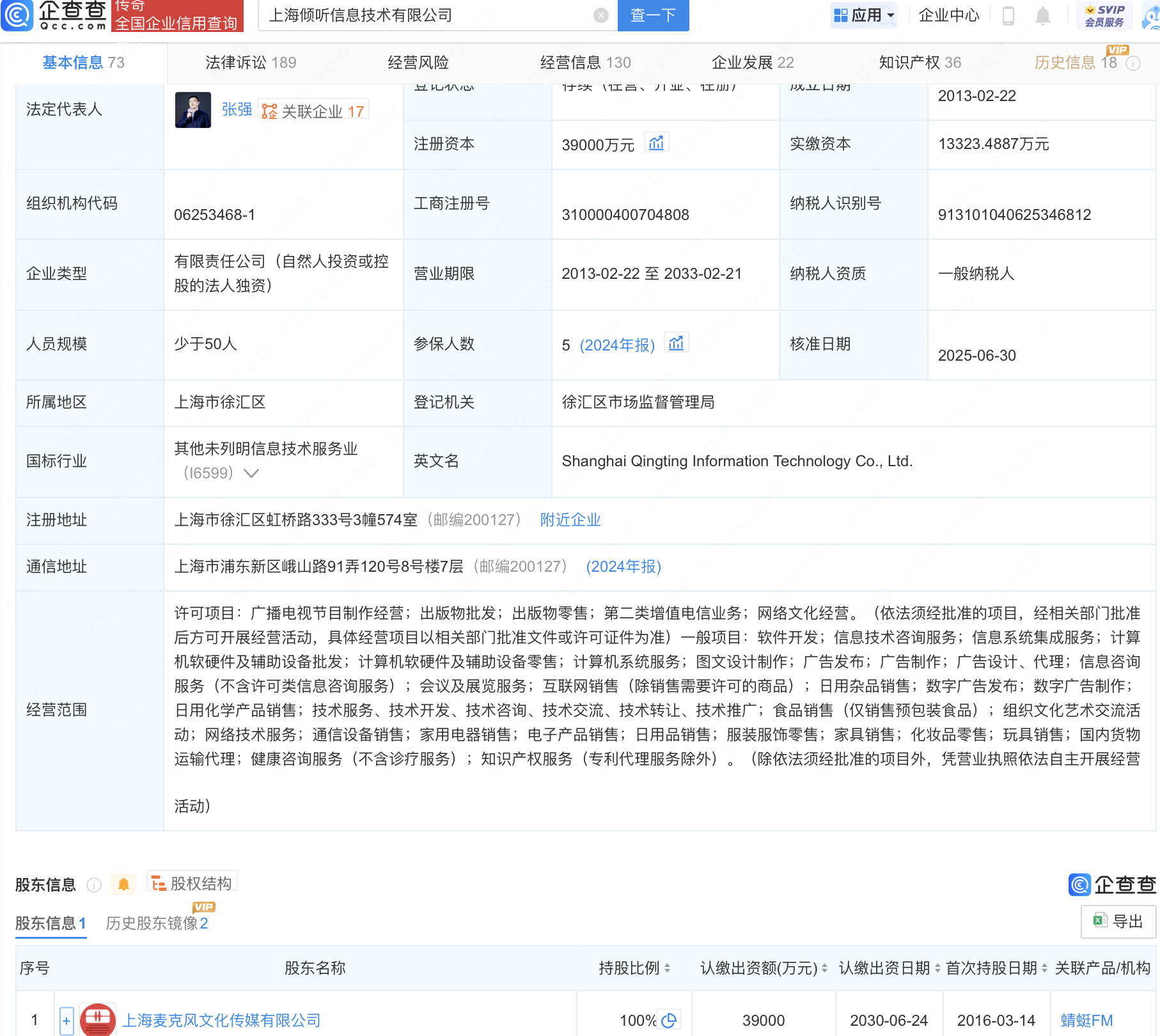Open the 2024年报 link in 通信地址 row
Image resolution: width=1160 pixels, height=1036 pixels.
coord(623,567)
